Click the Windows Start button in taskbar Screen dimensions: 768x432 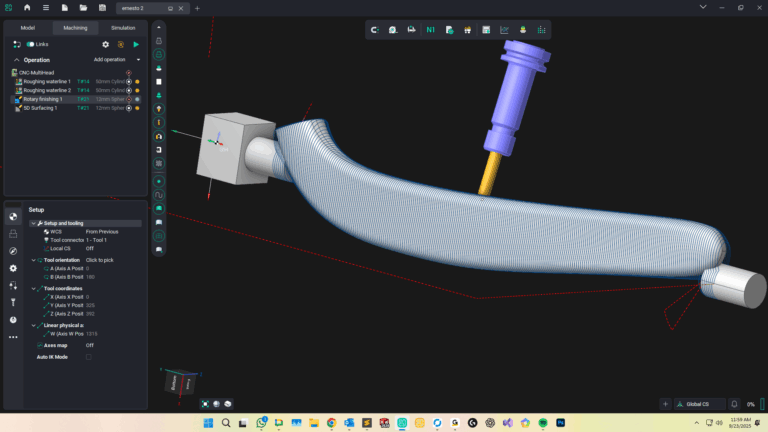[x=207, y=423]
